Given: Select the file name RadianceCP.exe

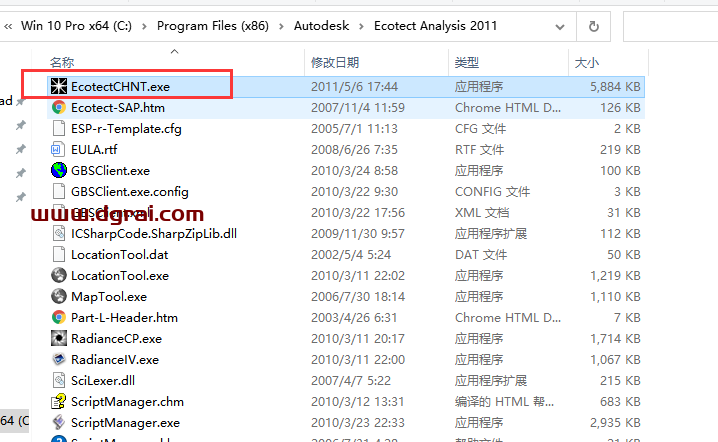Looking at the screenshot, I should click(x=116, y=338).
